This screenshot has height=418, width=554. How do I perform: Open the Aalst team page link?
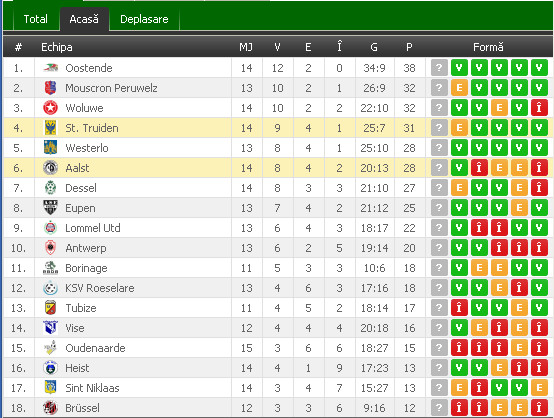click(x=77, y=168)
